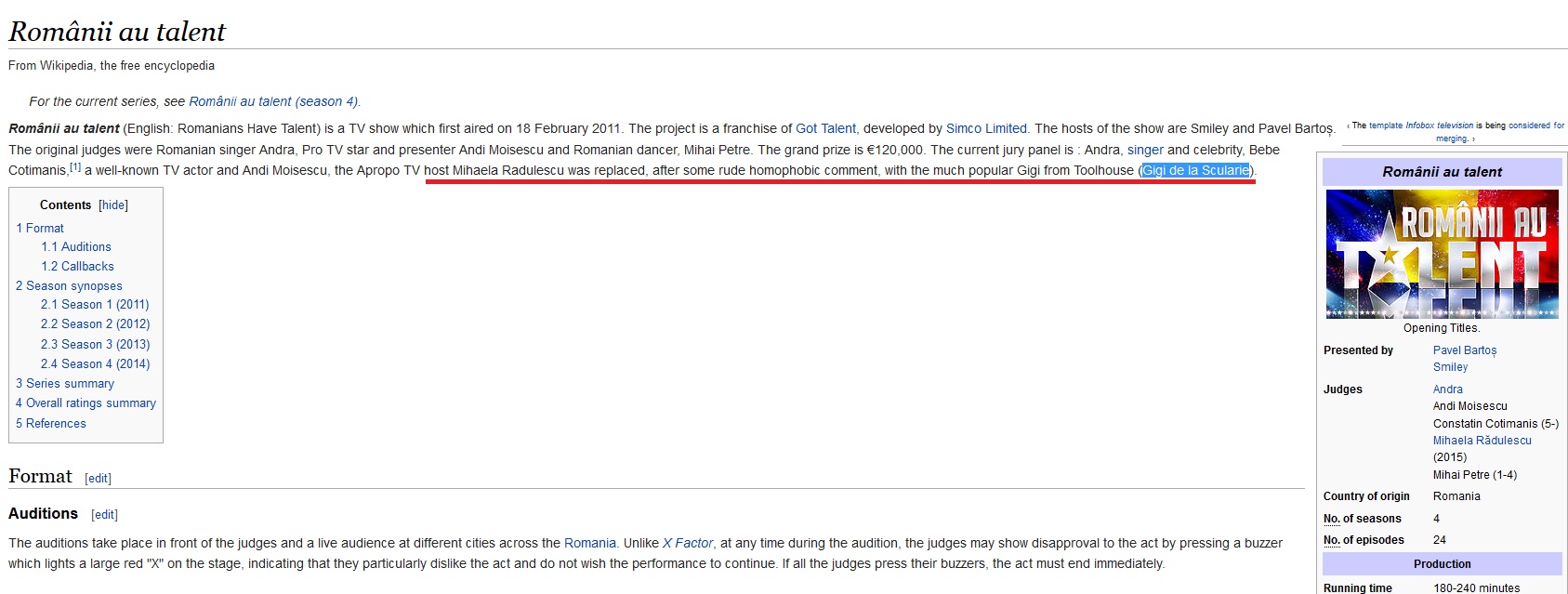1568x594 pixels.
Task: Open the Simco Limited link
Action: coord(986,129)
